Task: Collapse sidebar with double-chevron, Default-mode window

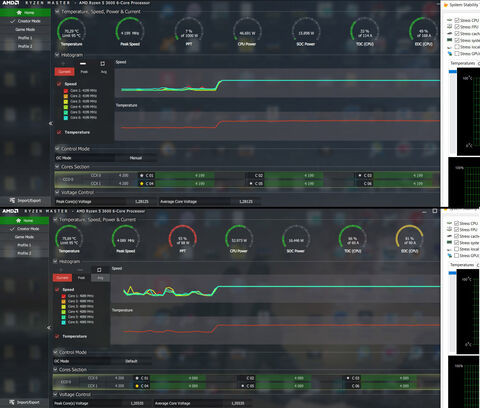Action: click(x=49, y=328)
